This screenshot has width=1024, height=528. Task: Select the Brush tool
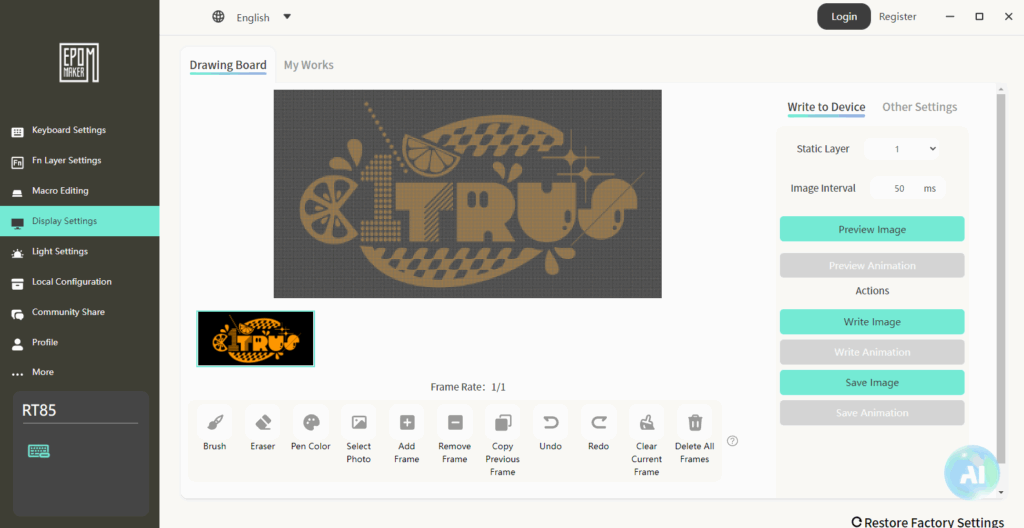[214, 423]
